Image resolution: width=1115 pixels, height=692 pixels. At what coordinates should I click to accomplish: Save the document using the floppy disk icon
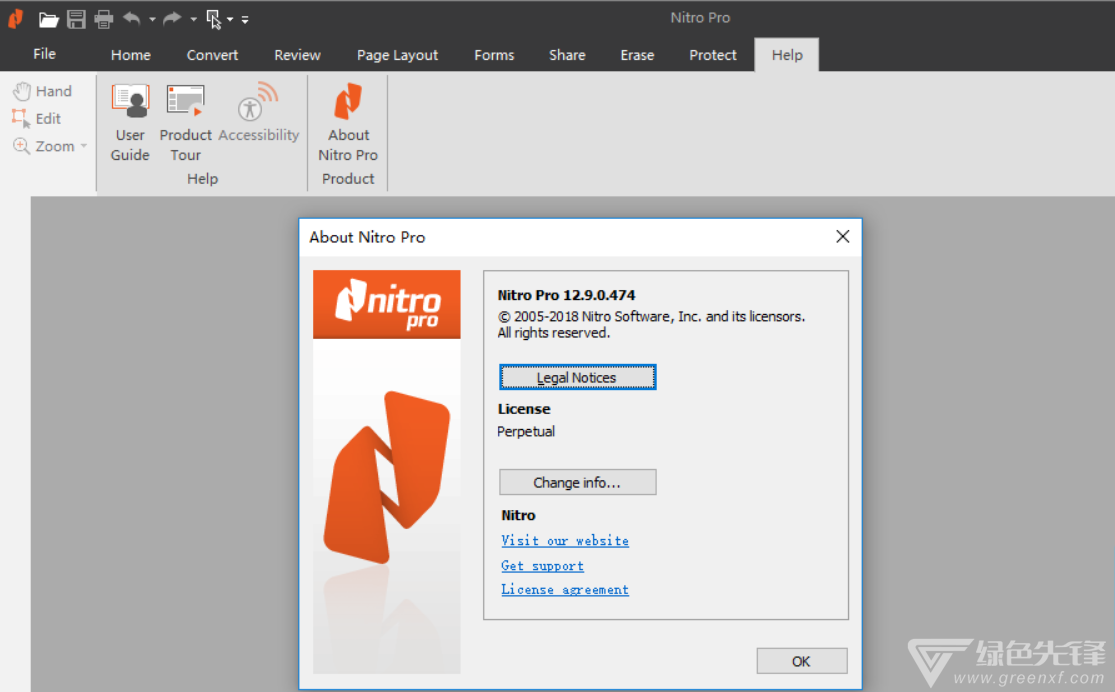click(x=76, y=19)
